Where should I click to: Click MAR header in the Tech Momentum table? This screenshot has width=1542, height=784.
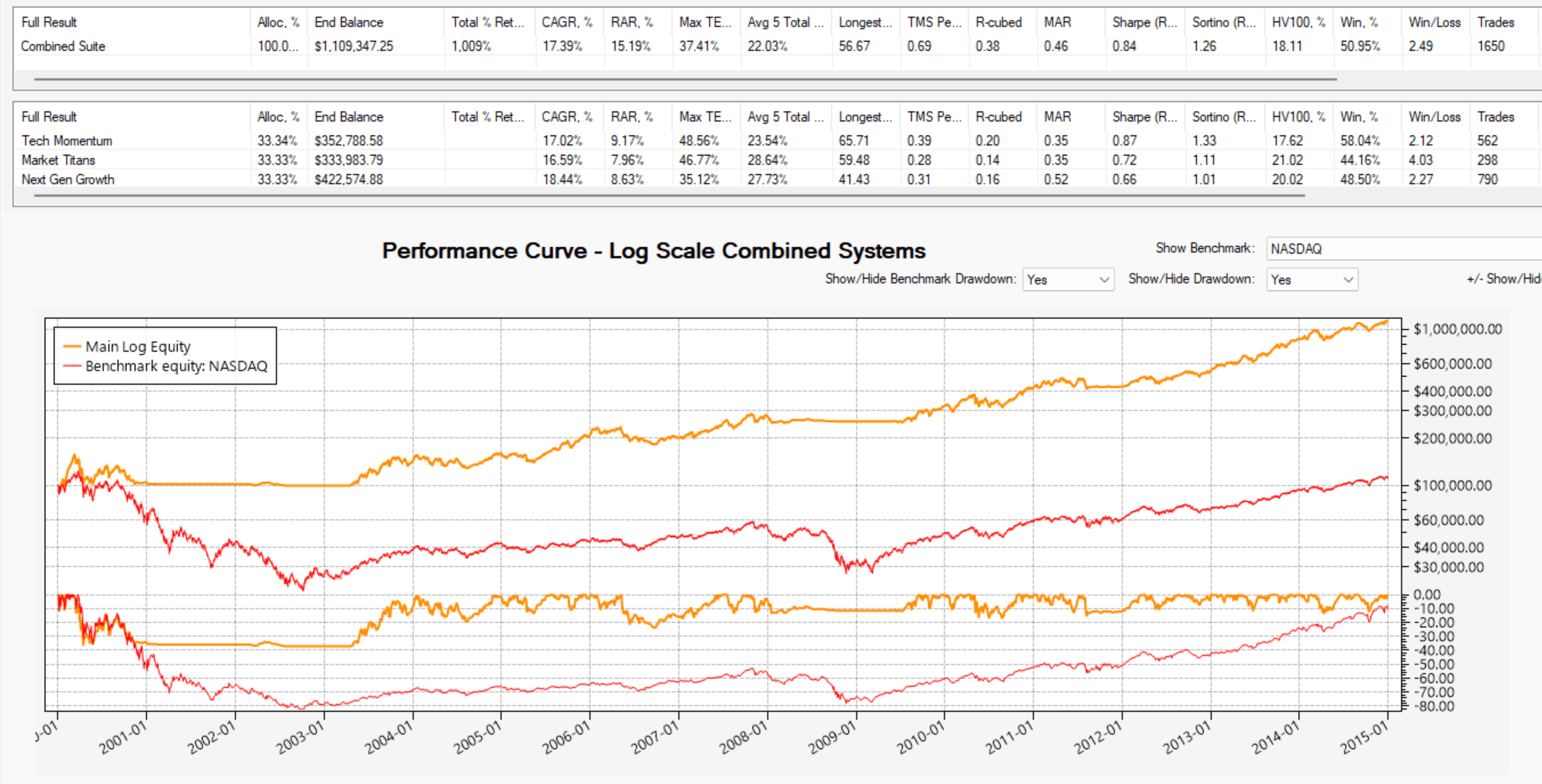coord(1057,117)
